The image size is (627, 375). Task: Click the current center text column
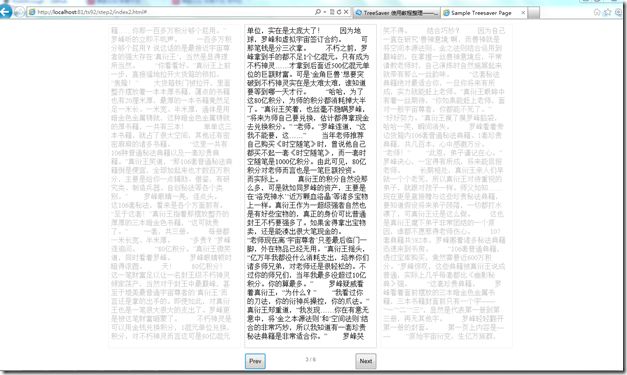[310, 186]
